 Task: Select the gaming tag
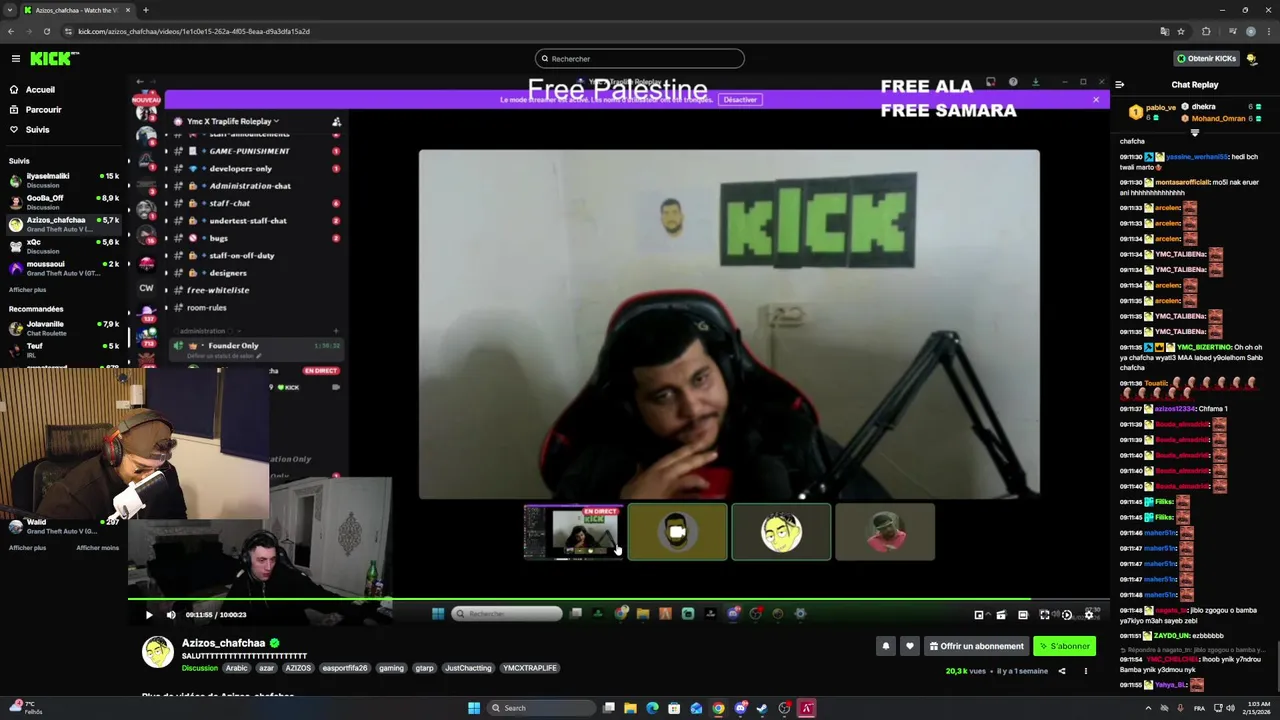pos(391,668)
